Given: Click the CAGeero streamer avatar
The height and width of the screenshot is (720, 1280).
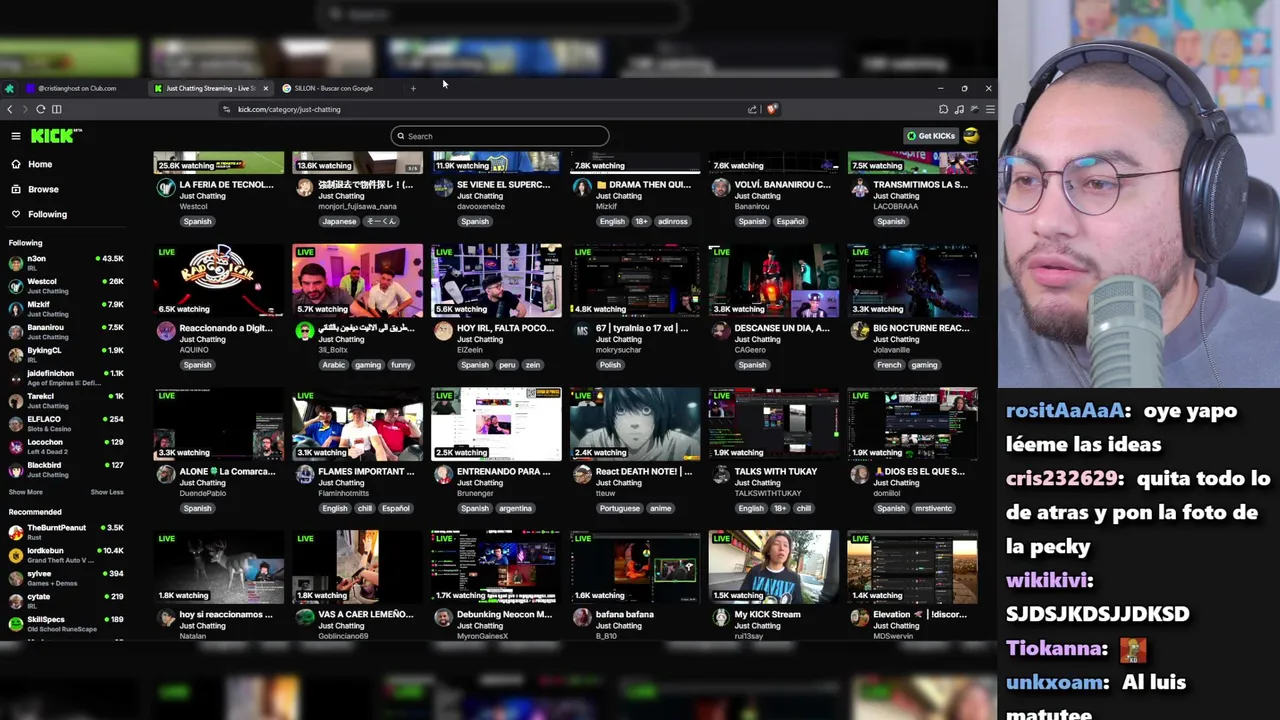Looking at the screenshot, I should click(x=721, y=331).
